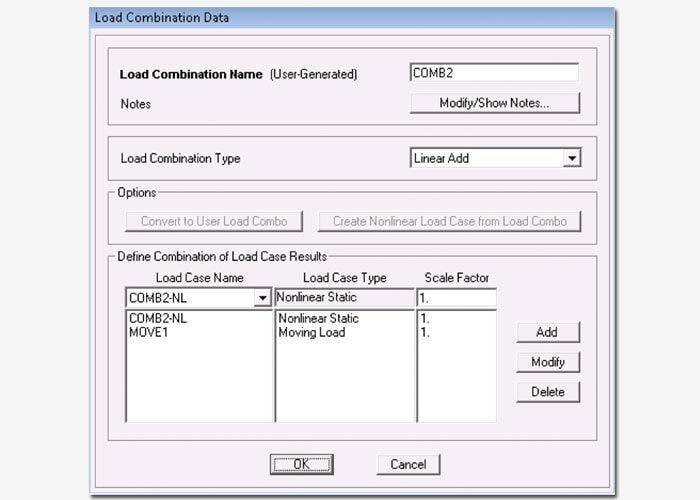Image resolution: width=700 pixels, height=500 pixels.
Task: Click scale factor 1. for MOVE1 row
Action: (x=425, y=333)
